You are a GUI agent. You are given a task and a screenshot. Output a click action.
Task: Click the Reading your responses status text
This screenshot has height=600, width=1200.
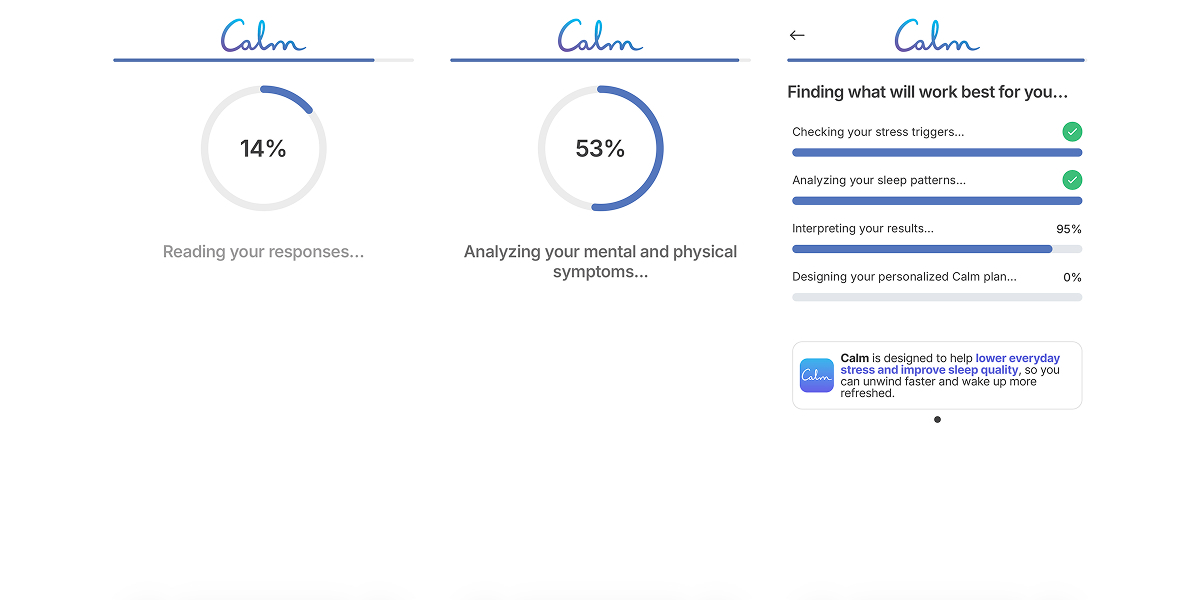click(x=263, y=252)
